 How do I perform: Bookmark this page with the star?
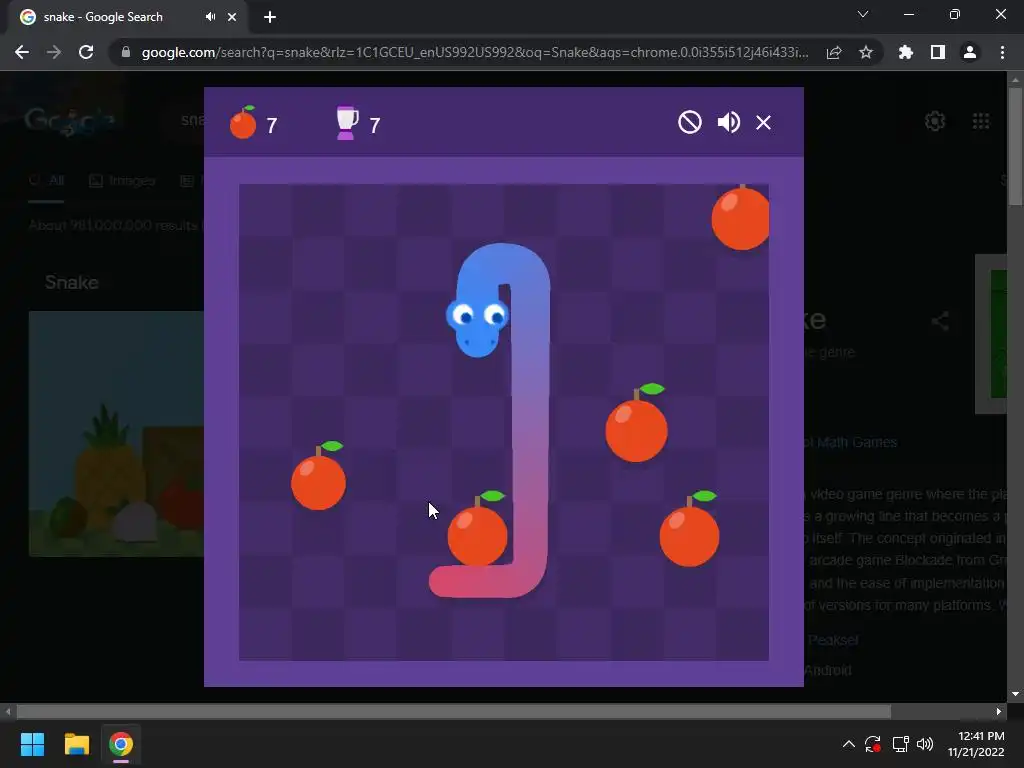866,52
